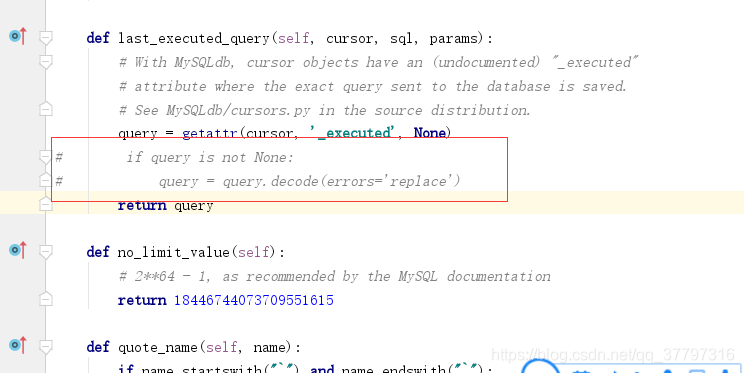Click override gutter icon beside last_executed_query
This screenshot has width=744, height=373.
point(18,36)
